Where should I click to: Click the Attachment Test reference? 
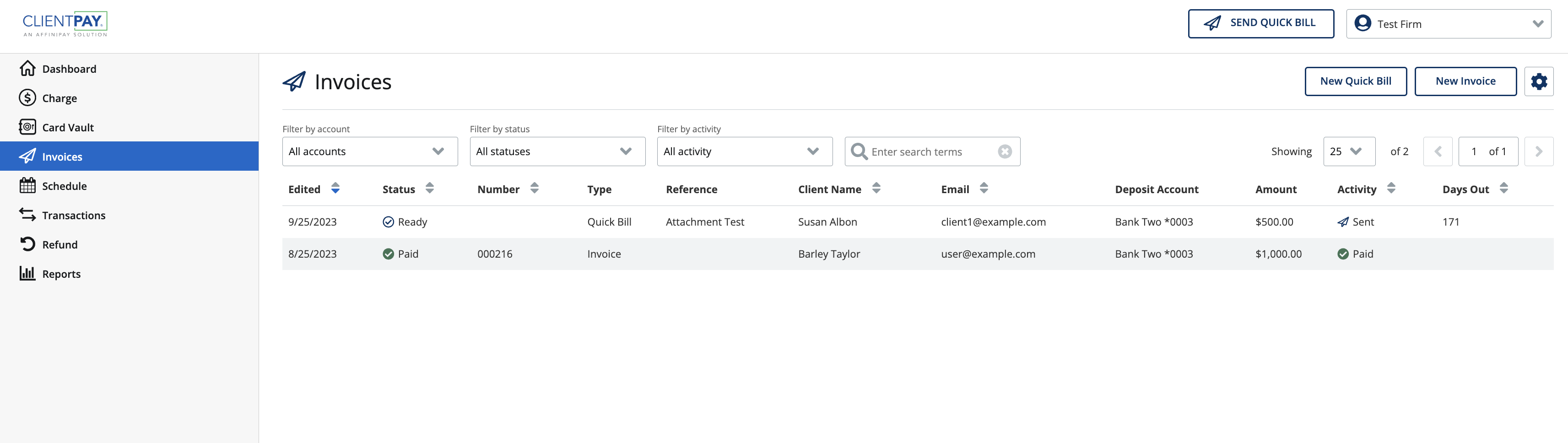tap(705, 222)
